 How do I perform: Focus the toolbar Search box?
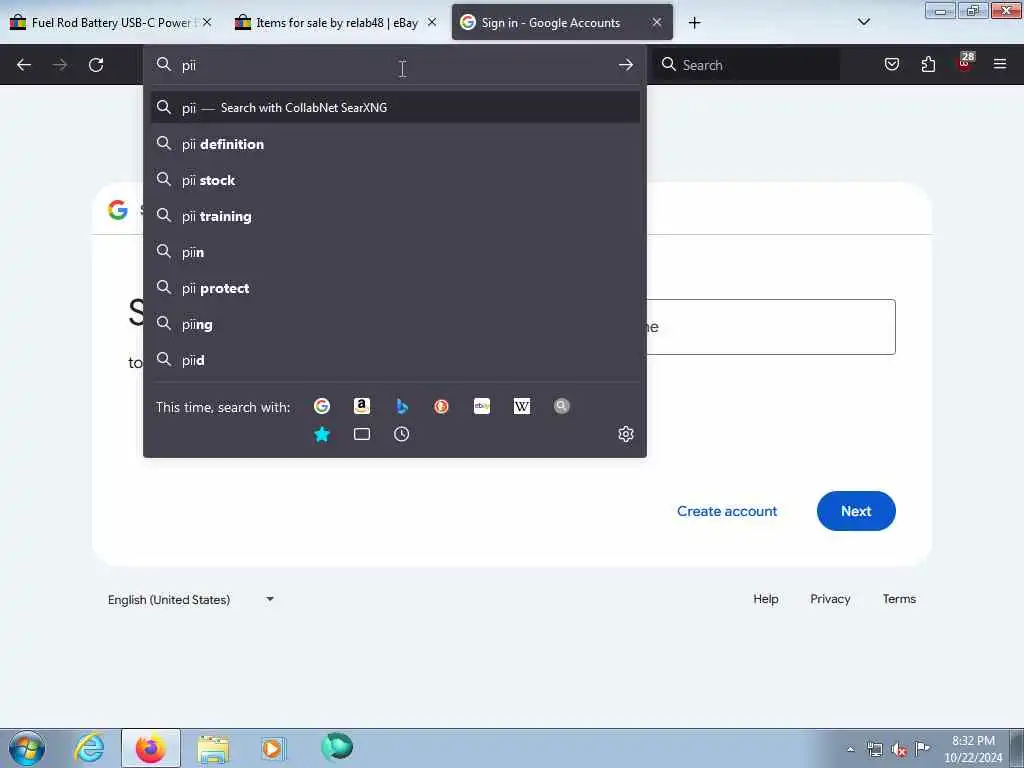pyautogui.click(x=746, y=65)
